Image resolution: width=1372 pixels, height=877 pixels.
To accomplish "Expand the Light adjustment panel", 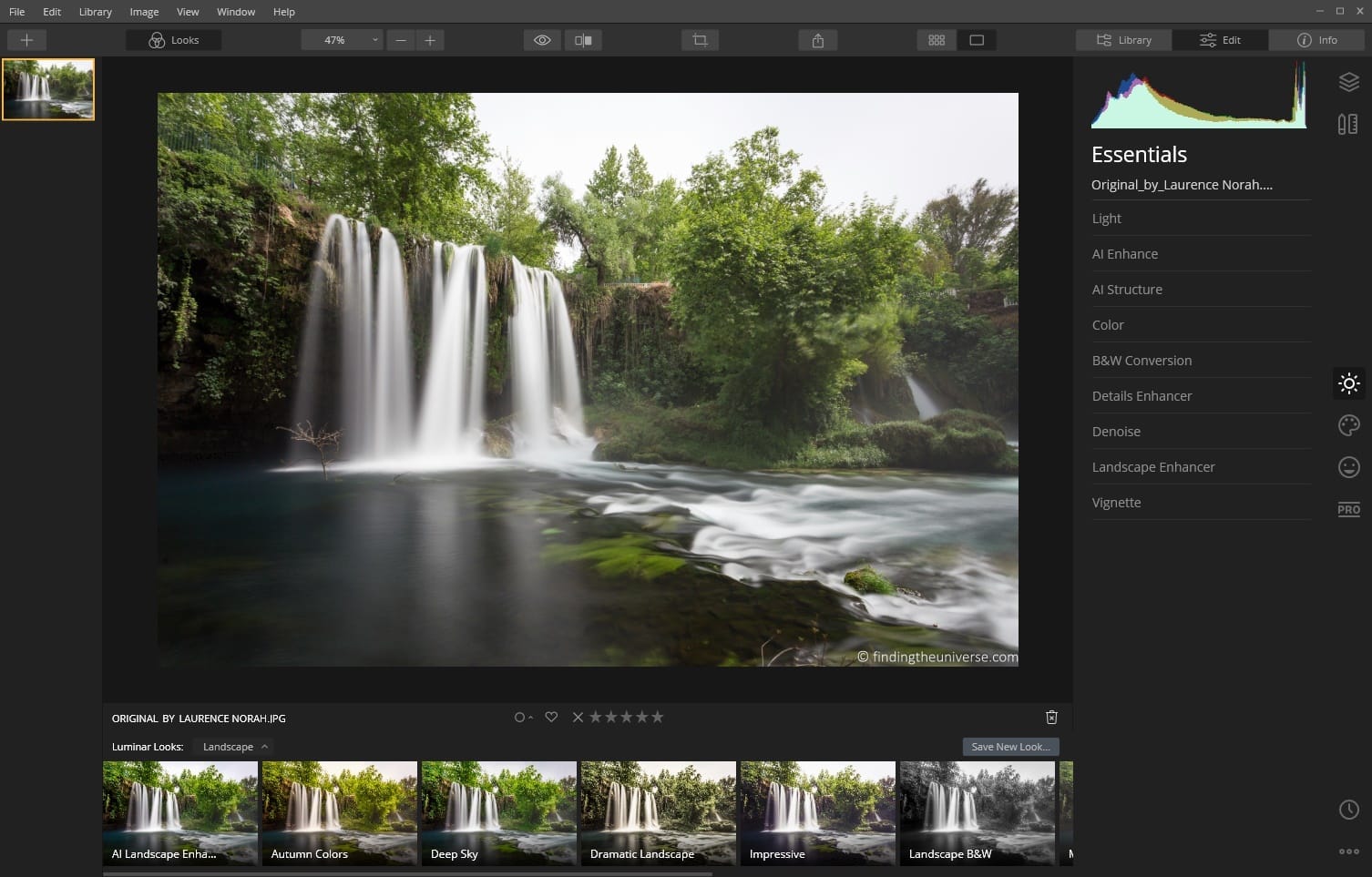I will click(1107, 219).
